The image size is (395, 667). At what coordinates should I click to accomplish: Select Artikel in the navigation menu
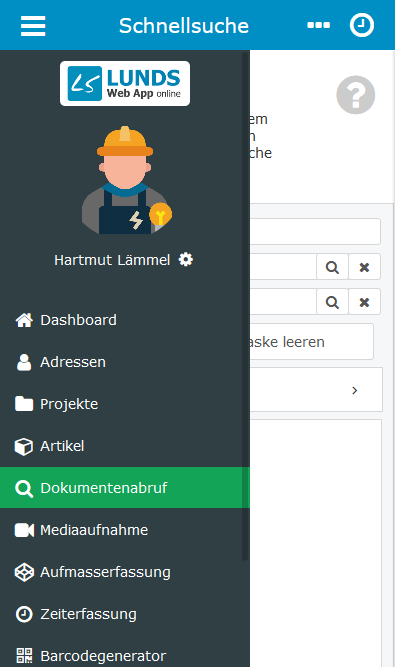(125, 446)
